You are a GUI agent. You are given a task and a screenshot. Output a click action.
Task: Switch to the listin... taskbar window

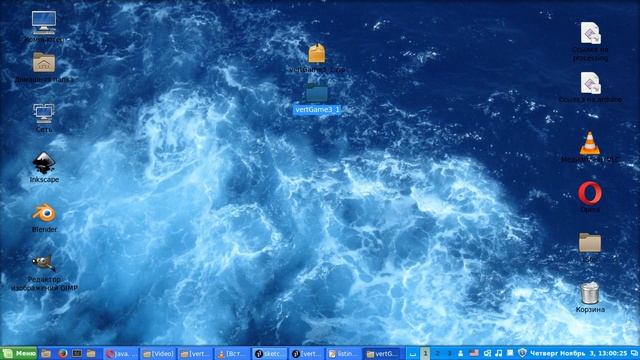point(344,354)
